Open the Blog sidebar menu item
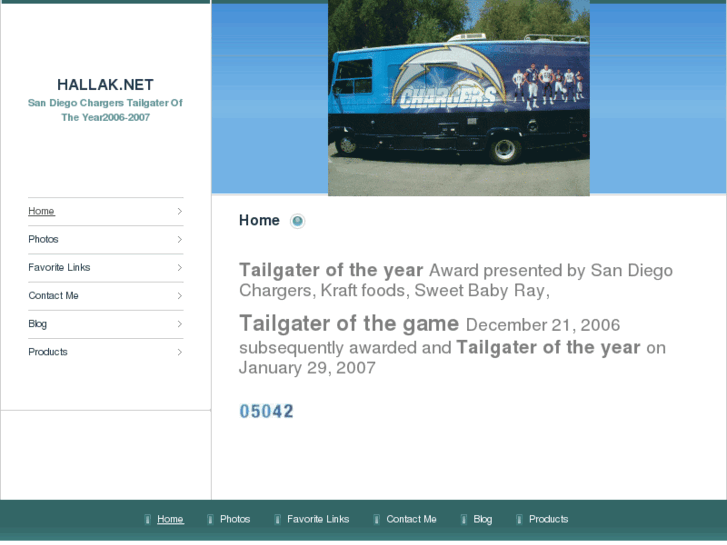 click(38, 324)
